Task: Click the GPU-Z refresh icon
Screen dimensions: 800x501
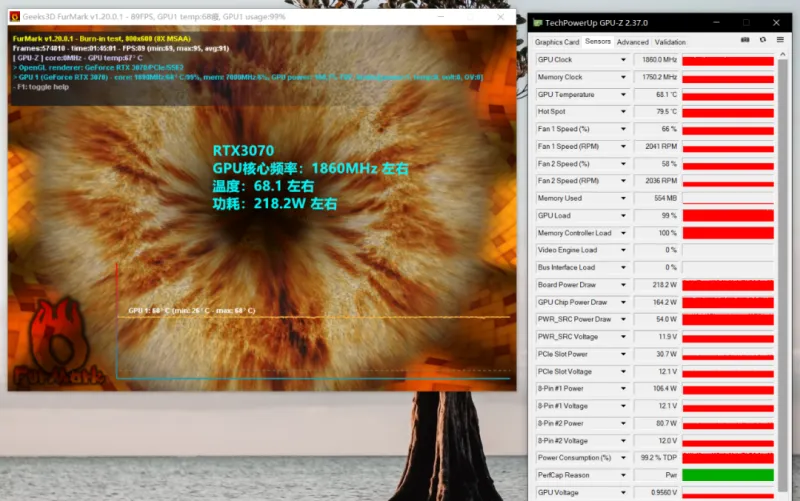Action: pyautogui.click(x=763, y=40)
